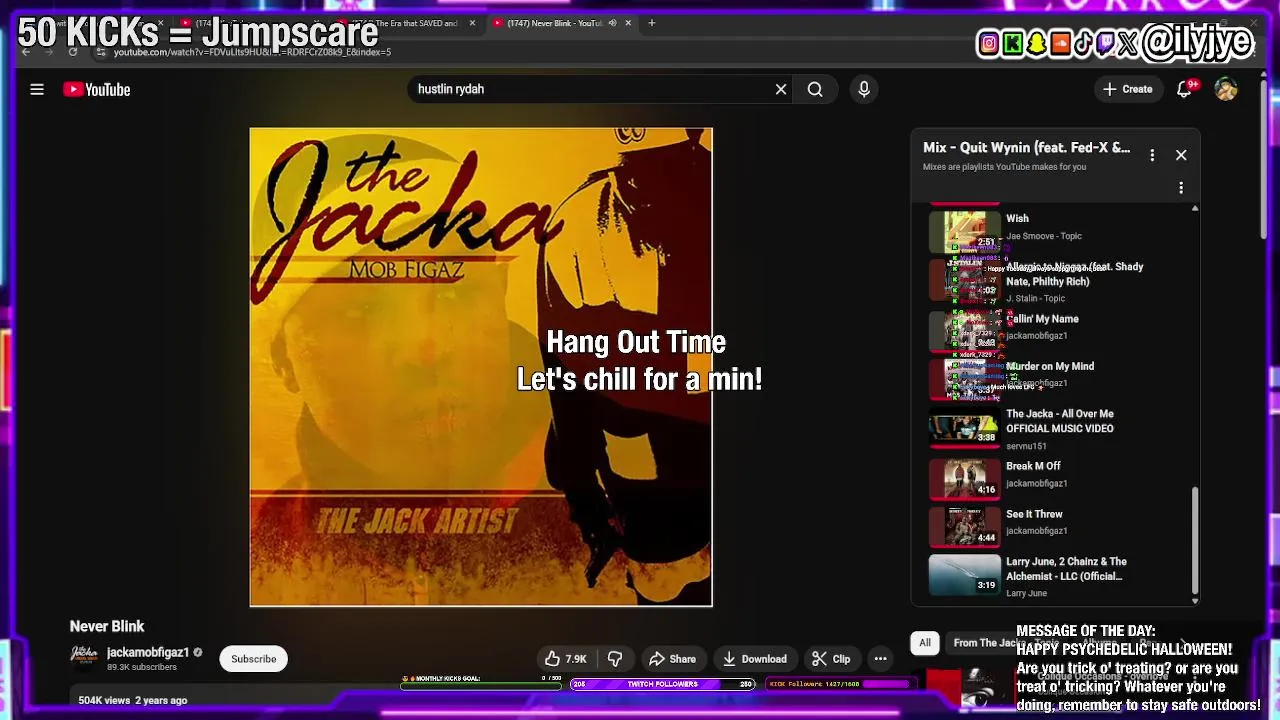Dislike the Never Blink video
Screen dimensions: 1280x720
pos(615,659)
